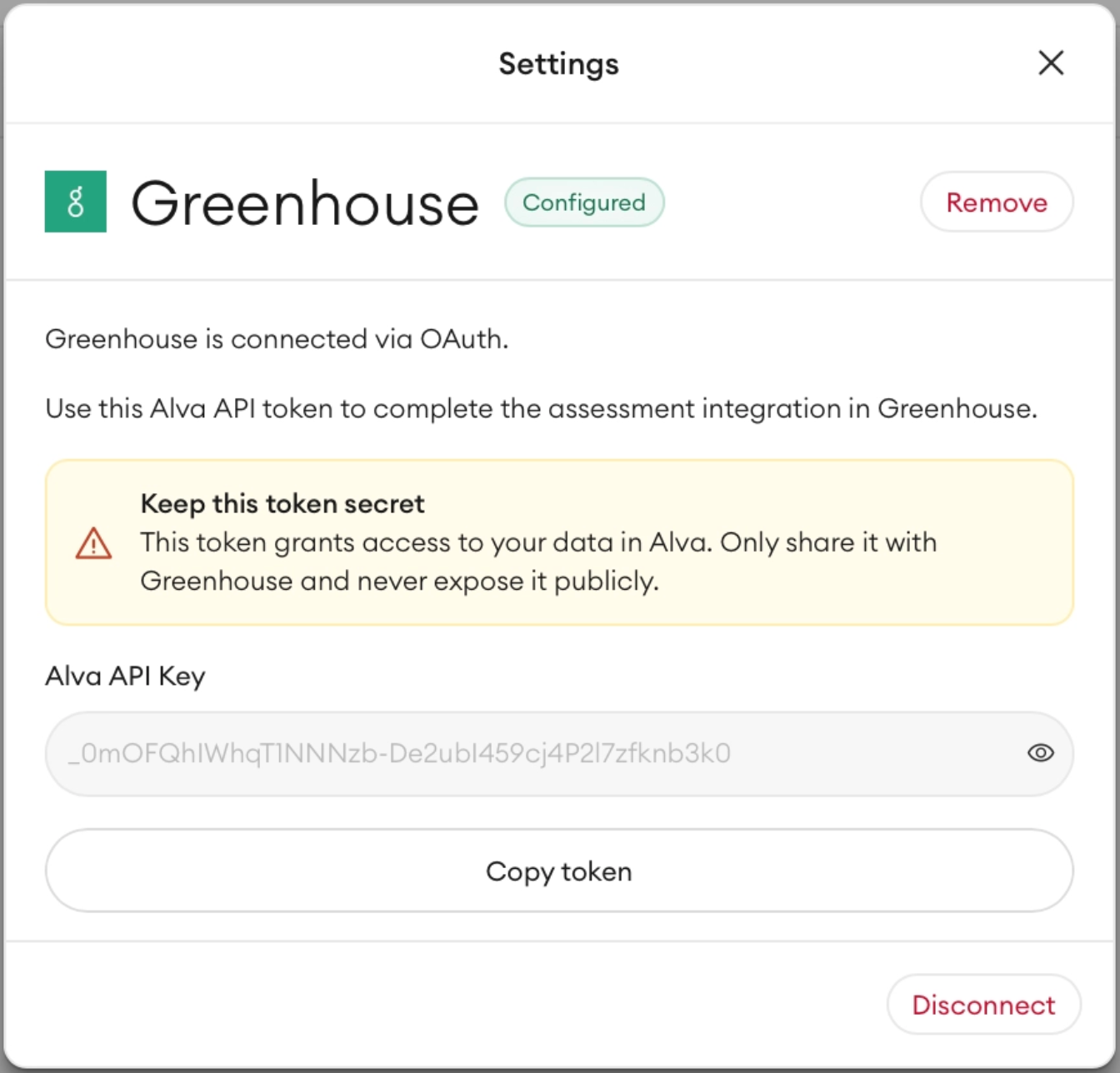
Task: Remove the Greenhouse integration
Action: coord(997,202)
